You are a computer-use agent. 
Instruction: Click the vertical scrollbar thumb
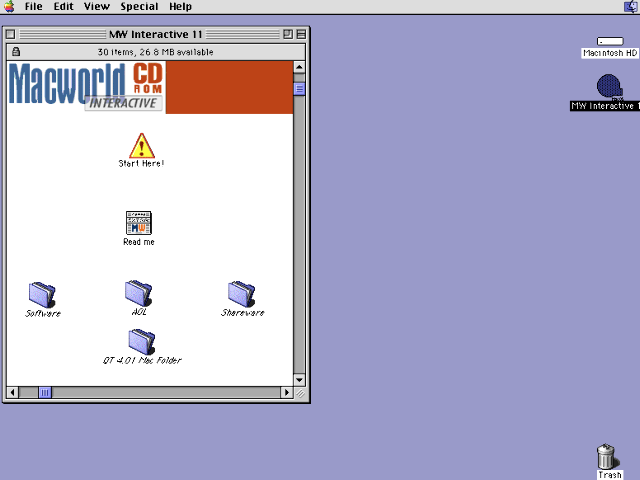click(299, 89)
